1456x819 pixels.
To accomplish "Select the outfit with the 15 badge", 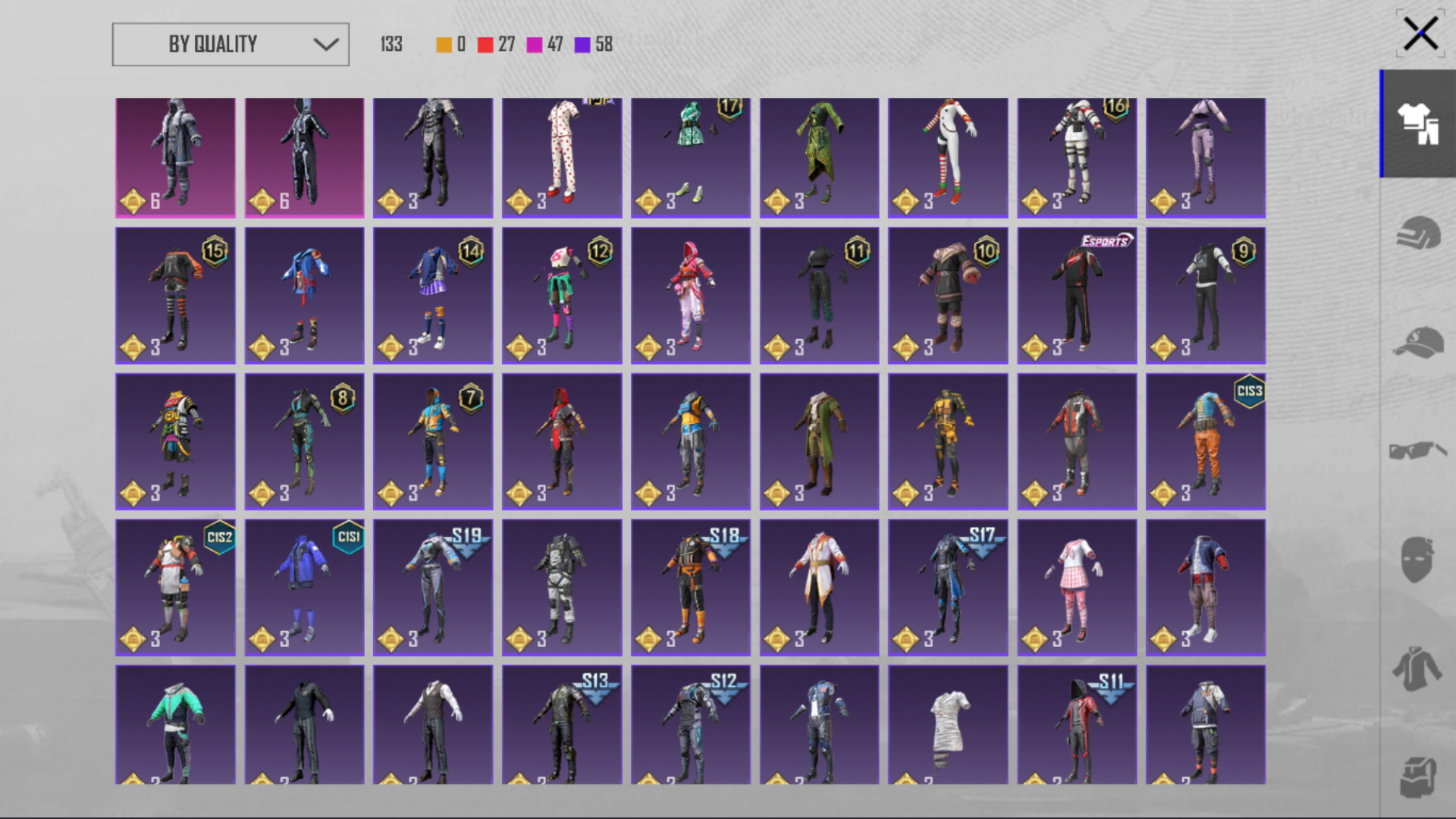I will [x=175, y=296].
